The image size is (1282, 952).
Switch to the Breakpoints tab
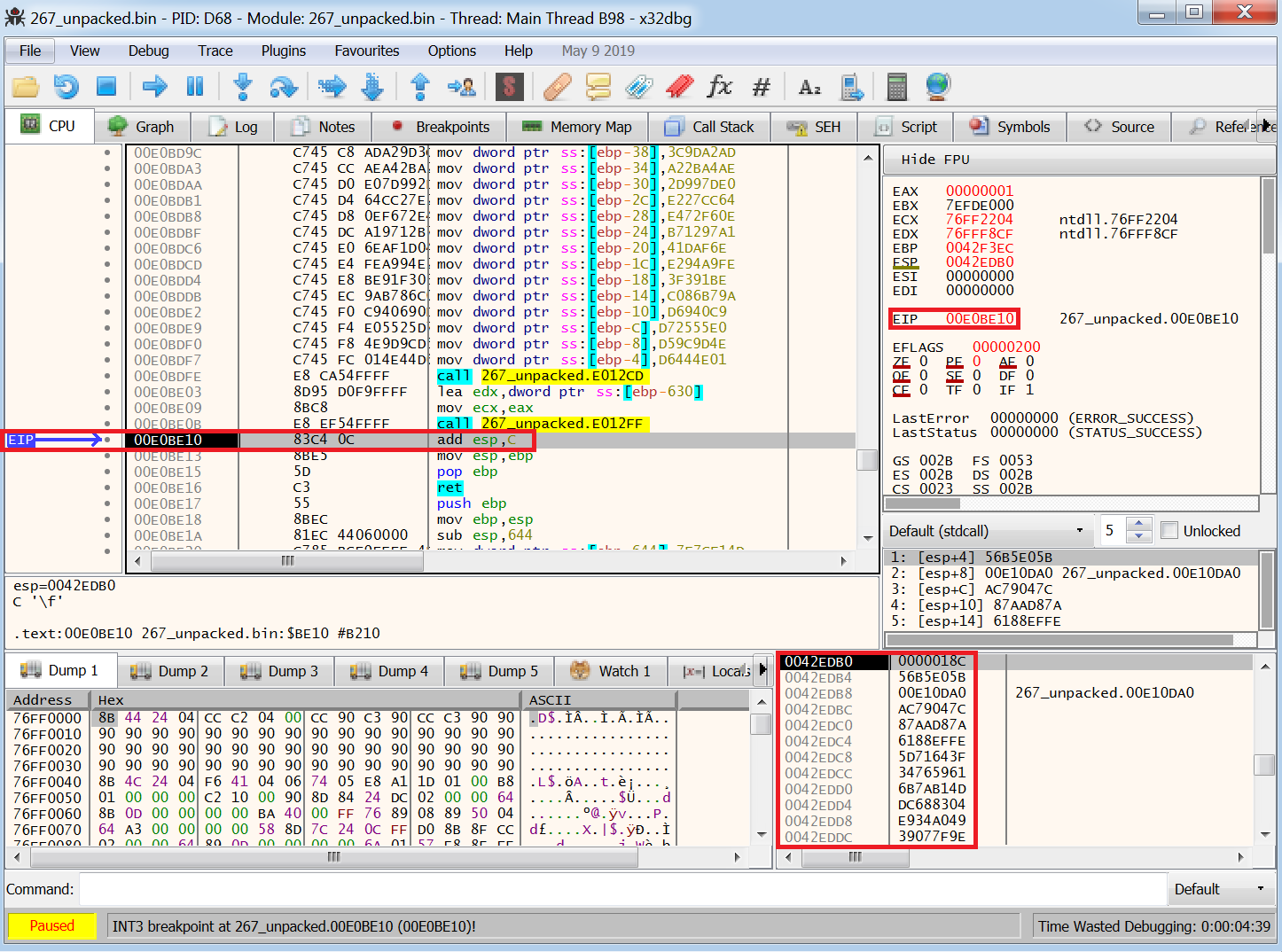[440, 127]
